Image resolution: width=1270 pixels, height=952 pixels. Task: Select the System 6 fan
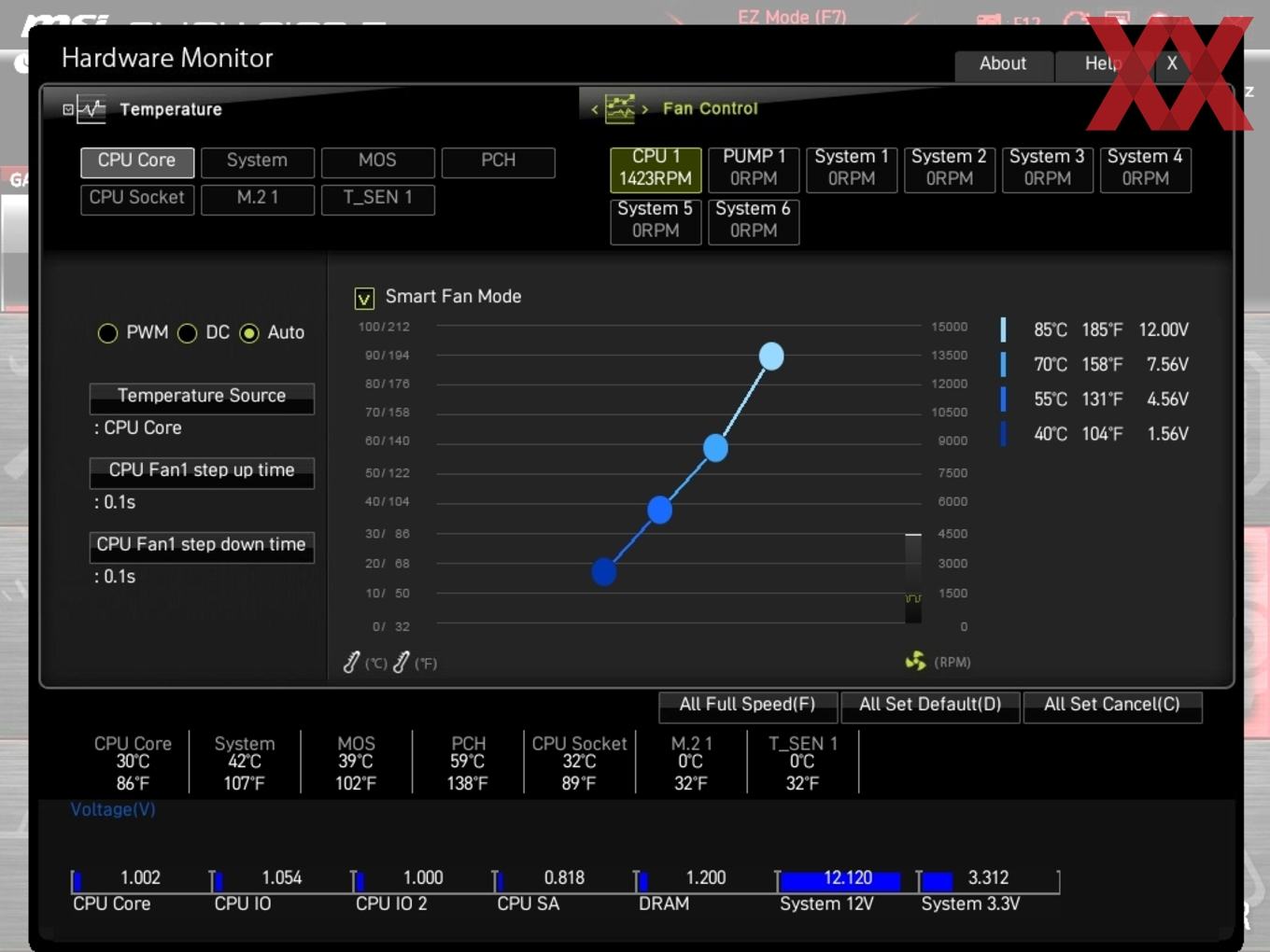[x=754, y=221]
